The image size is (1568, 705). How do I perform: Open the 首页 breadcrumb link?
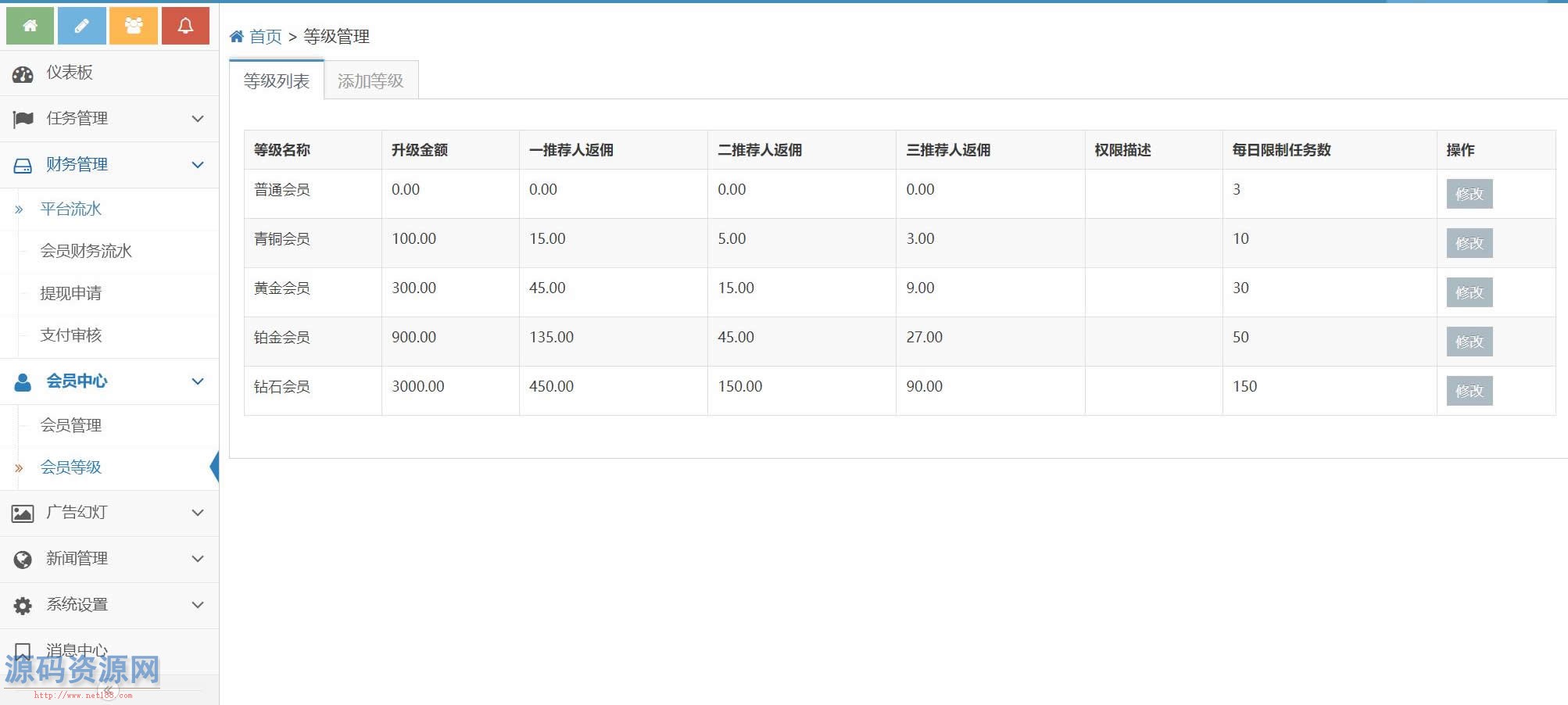(265, 37)
